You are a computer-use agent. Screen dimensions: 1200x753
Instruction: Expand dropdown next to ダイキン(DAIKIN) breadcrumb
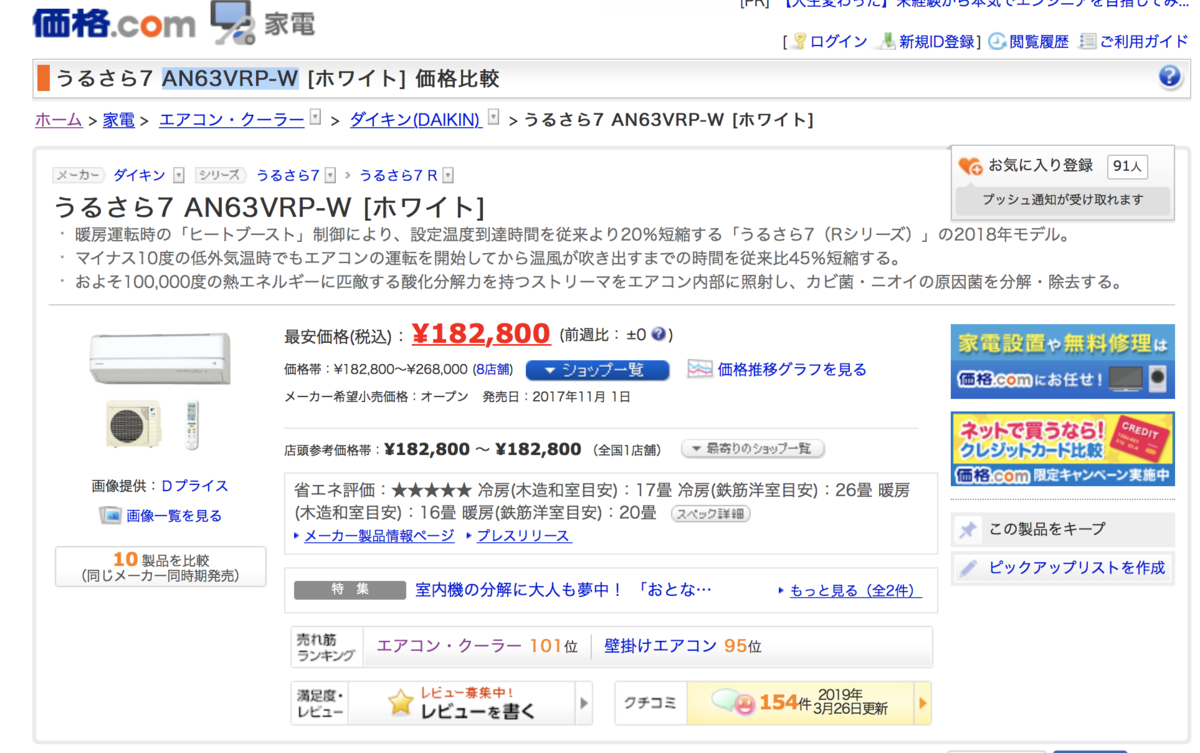(493, 118)
